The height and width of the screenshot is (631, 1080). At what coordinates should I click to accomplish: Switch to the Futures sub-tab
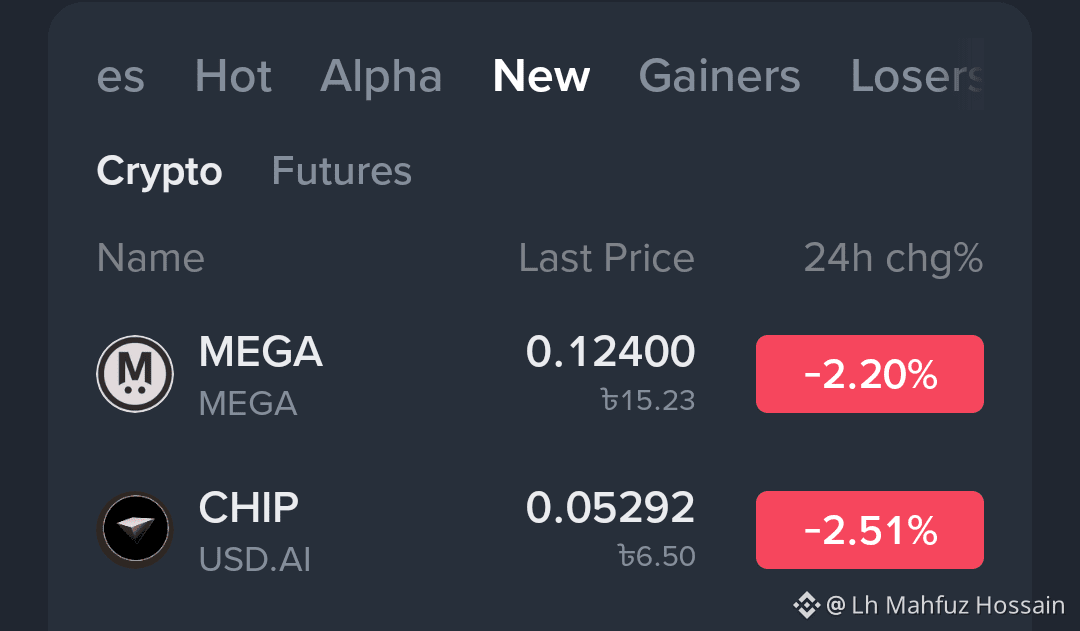click(342, 171)
